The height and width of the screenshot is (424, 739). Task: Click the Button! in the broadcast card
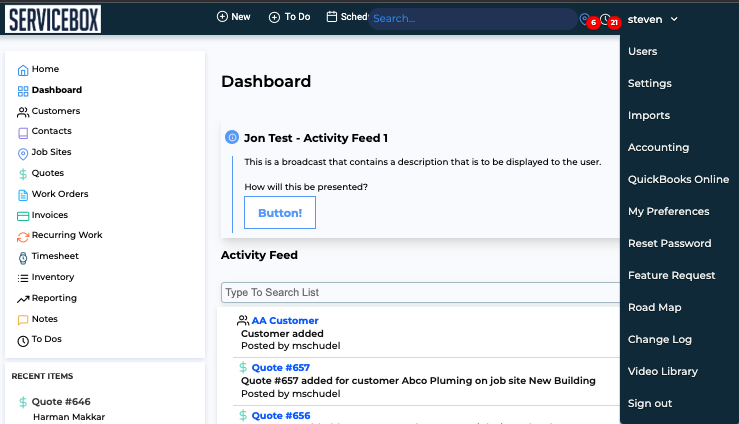pyautogui.click(x=279, y=213)
